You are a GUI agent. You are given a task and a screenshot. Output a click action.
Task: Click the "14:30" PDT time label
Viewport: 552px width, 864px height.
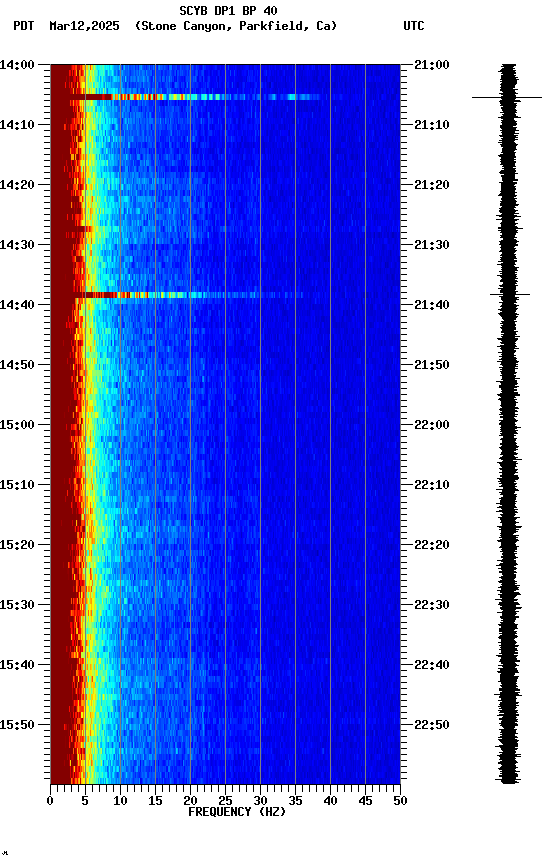[17, 245]
